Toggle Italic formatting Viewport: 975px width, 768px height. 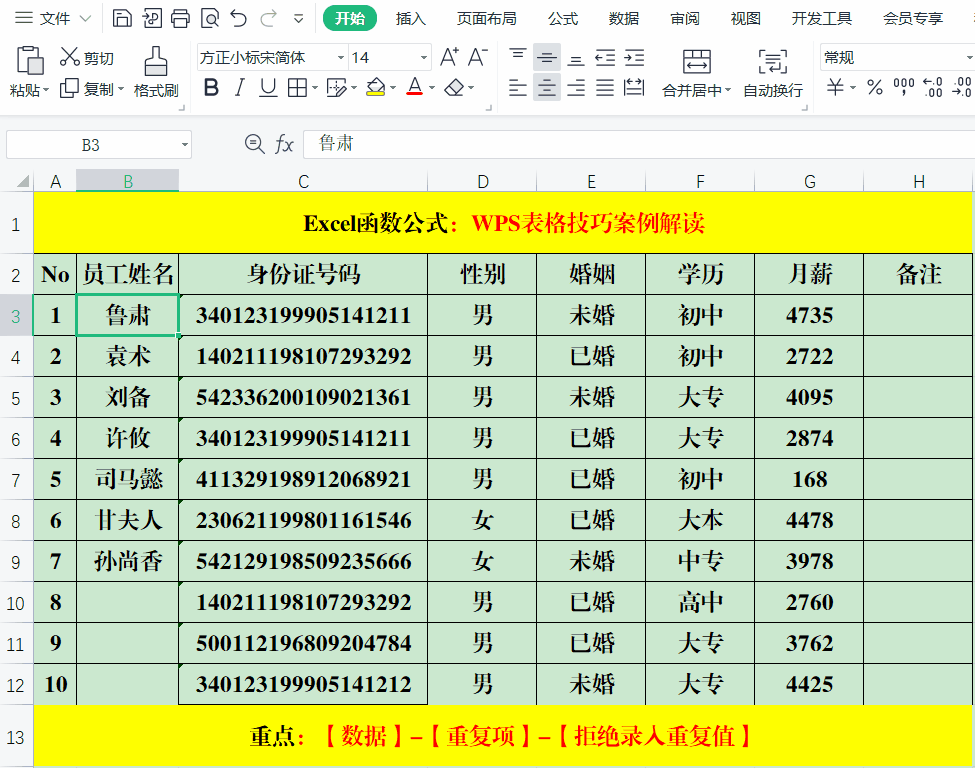[240, 88]
